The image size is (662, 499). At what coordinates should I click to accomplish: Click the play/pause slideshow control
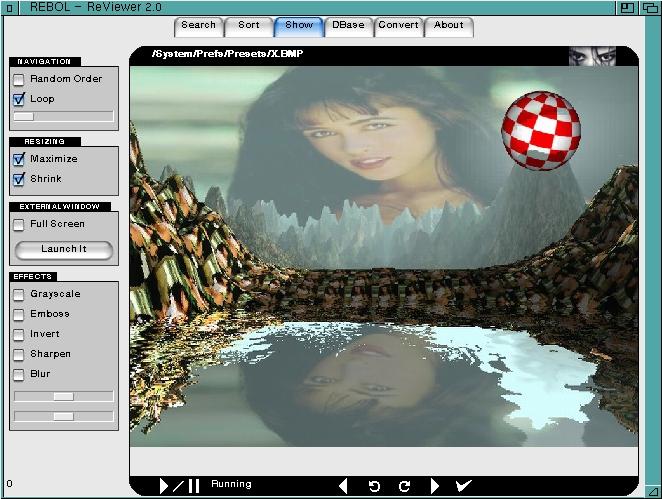click(180, 486)
